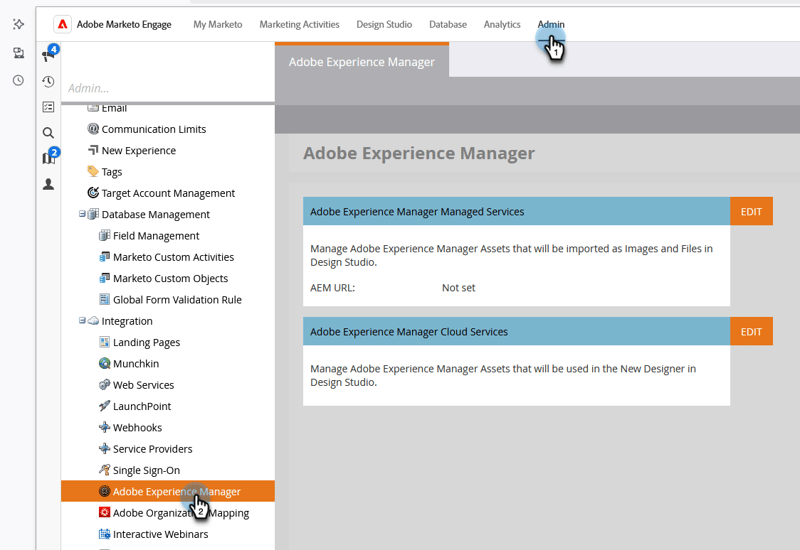Viewport: 800px width, 550px height.
Task: Click the Landing Pages icon
Action: point(105,342)
